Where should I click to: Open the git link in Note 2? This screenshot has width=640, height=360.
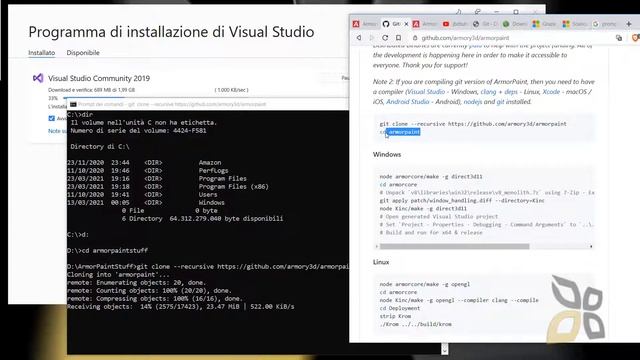500,102
